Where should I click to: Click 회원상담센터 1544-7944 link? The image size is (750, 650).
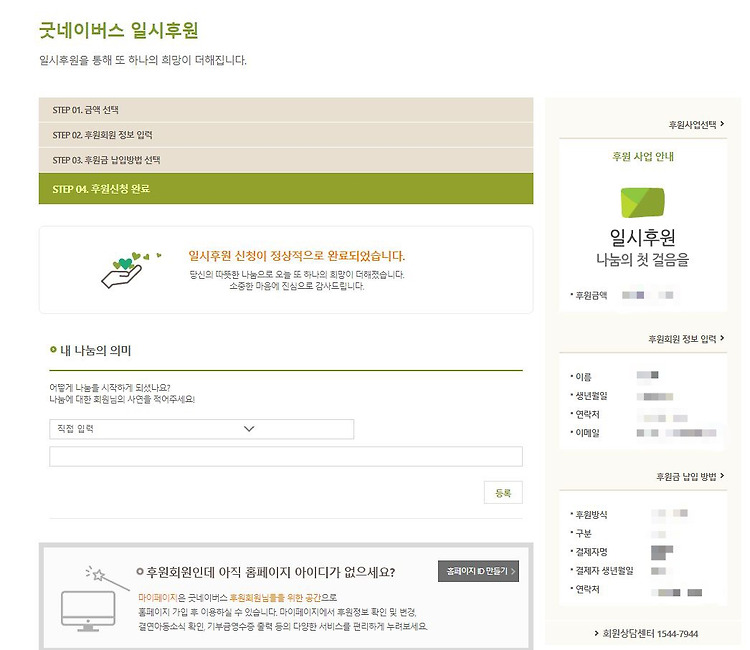[x=646, y=634]
